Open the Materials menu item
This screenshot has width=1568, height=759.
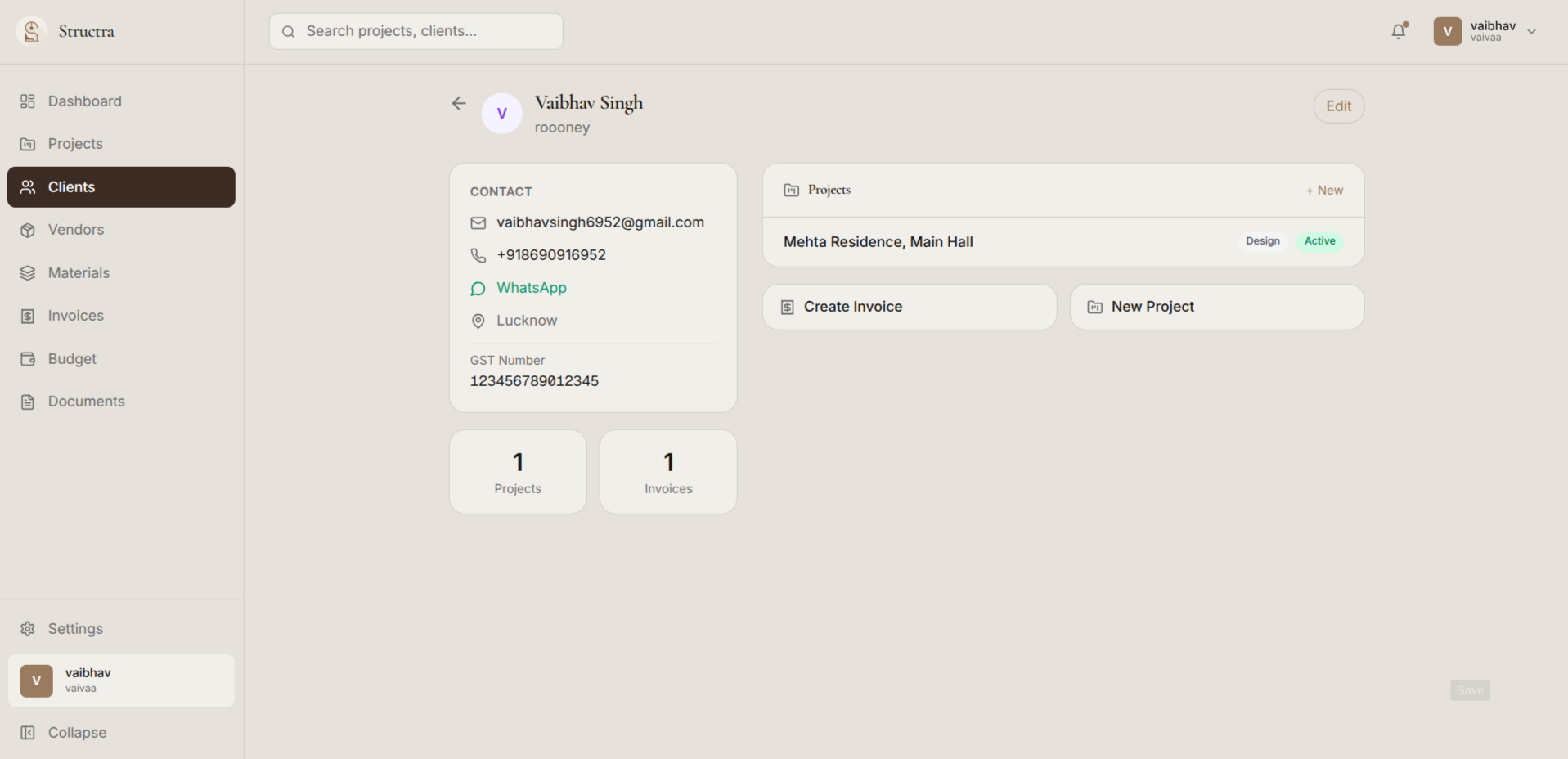click(121, 273)
